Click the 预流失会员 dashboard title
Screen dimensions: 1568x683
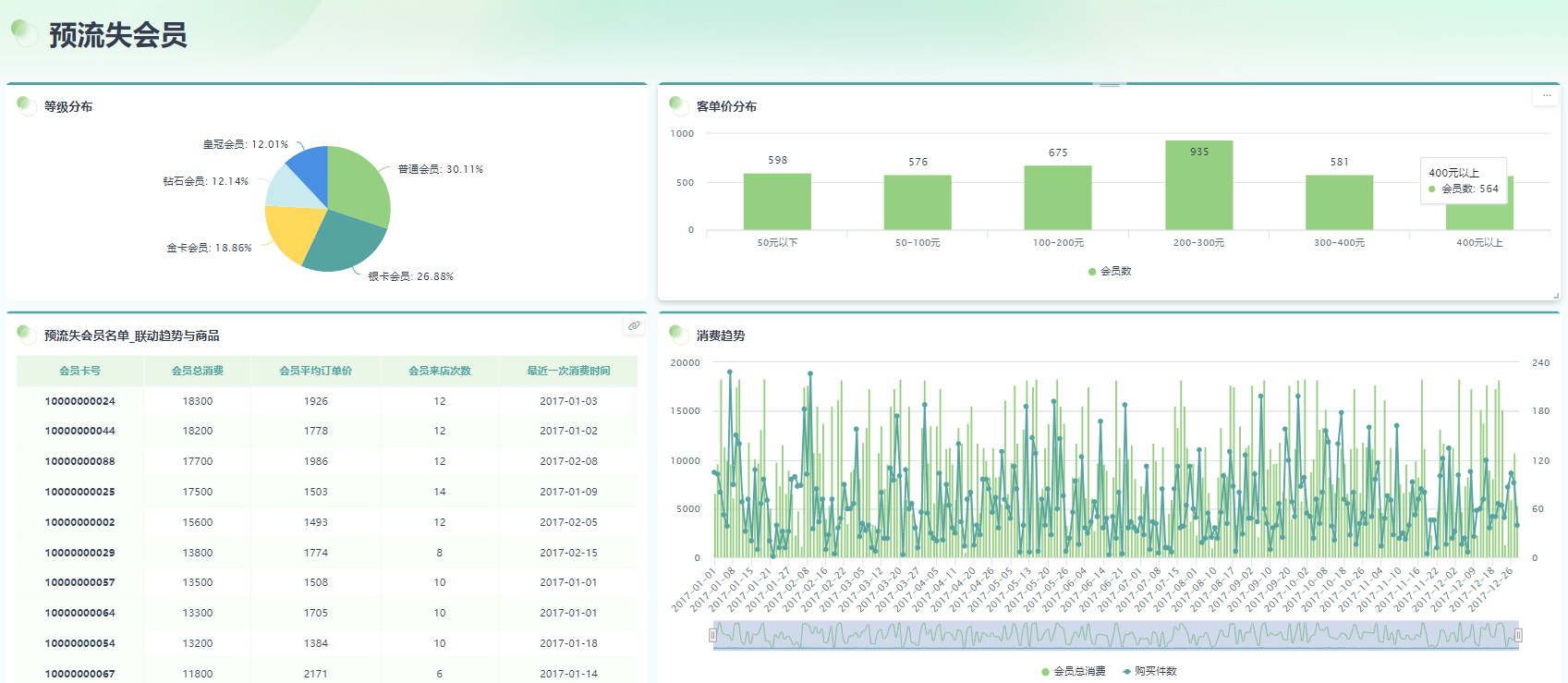[118, 35]
